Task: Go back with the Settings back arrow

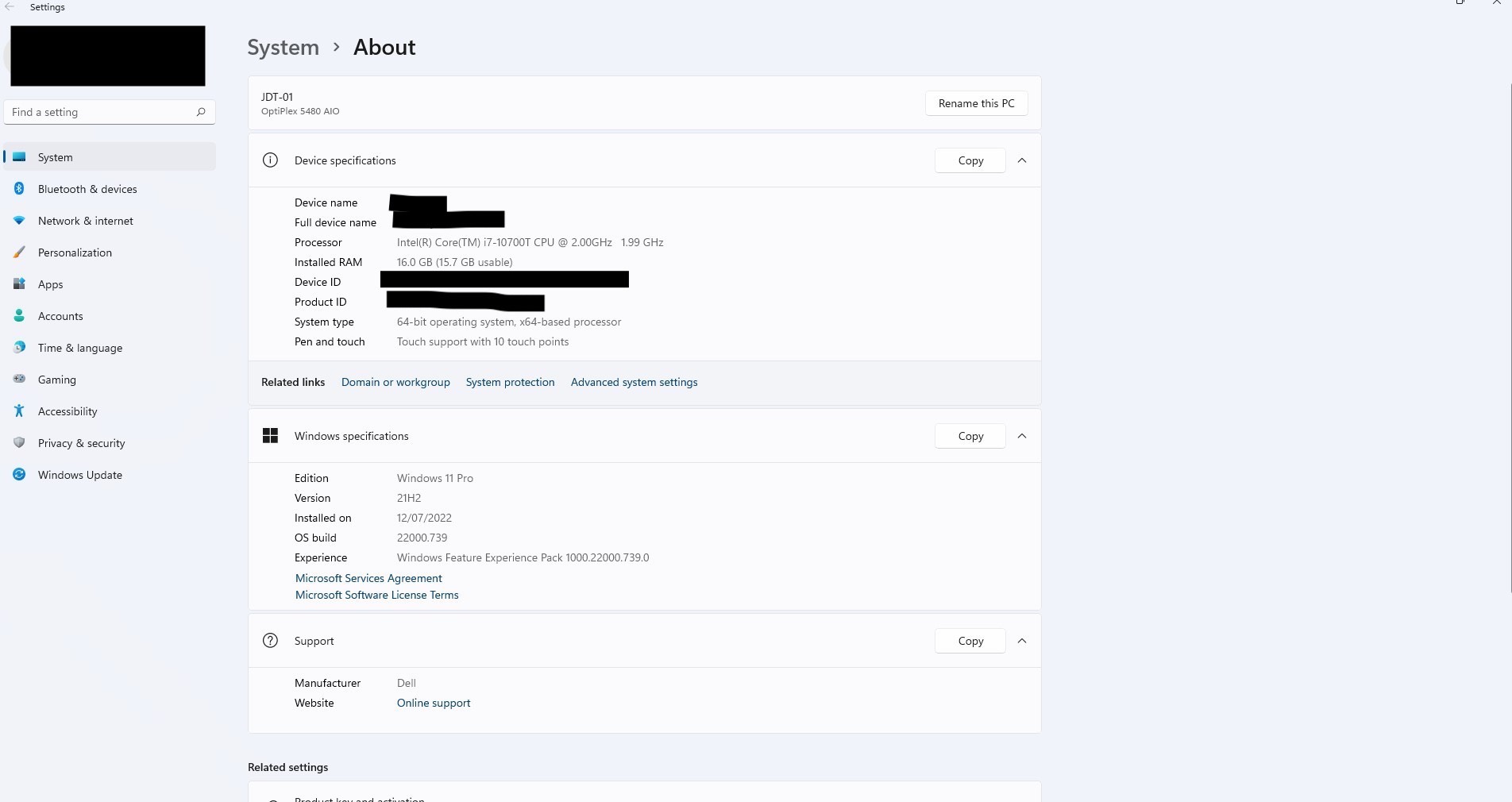Action: click(10, 7)
